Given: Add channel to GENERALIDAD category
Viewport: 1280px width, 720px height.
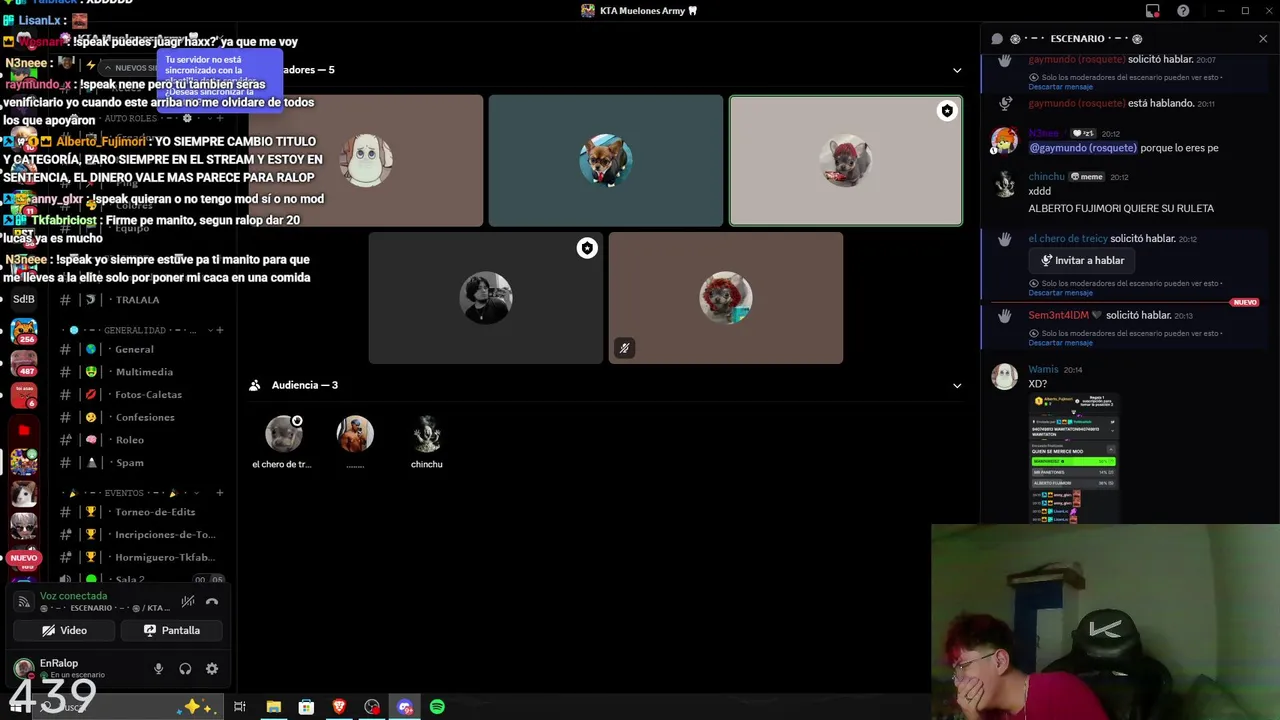Looking at the screenshot, I should (220, 330).
